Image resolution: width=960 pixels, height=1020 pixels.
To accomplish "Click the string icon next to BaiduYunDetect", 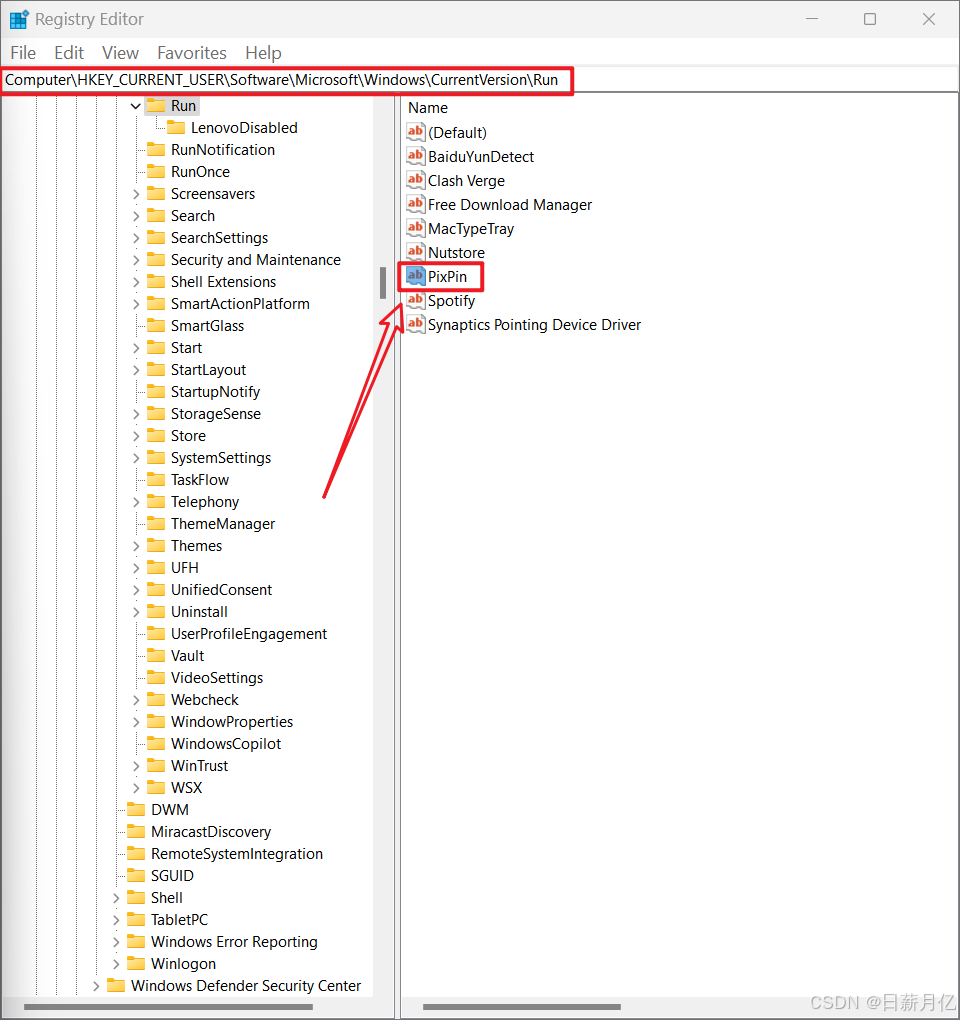I will 416,156.
